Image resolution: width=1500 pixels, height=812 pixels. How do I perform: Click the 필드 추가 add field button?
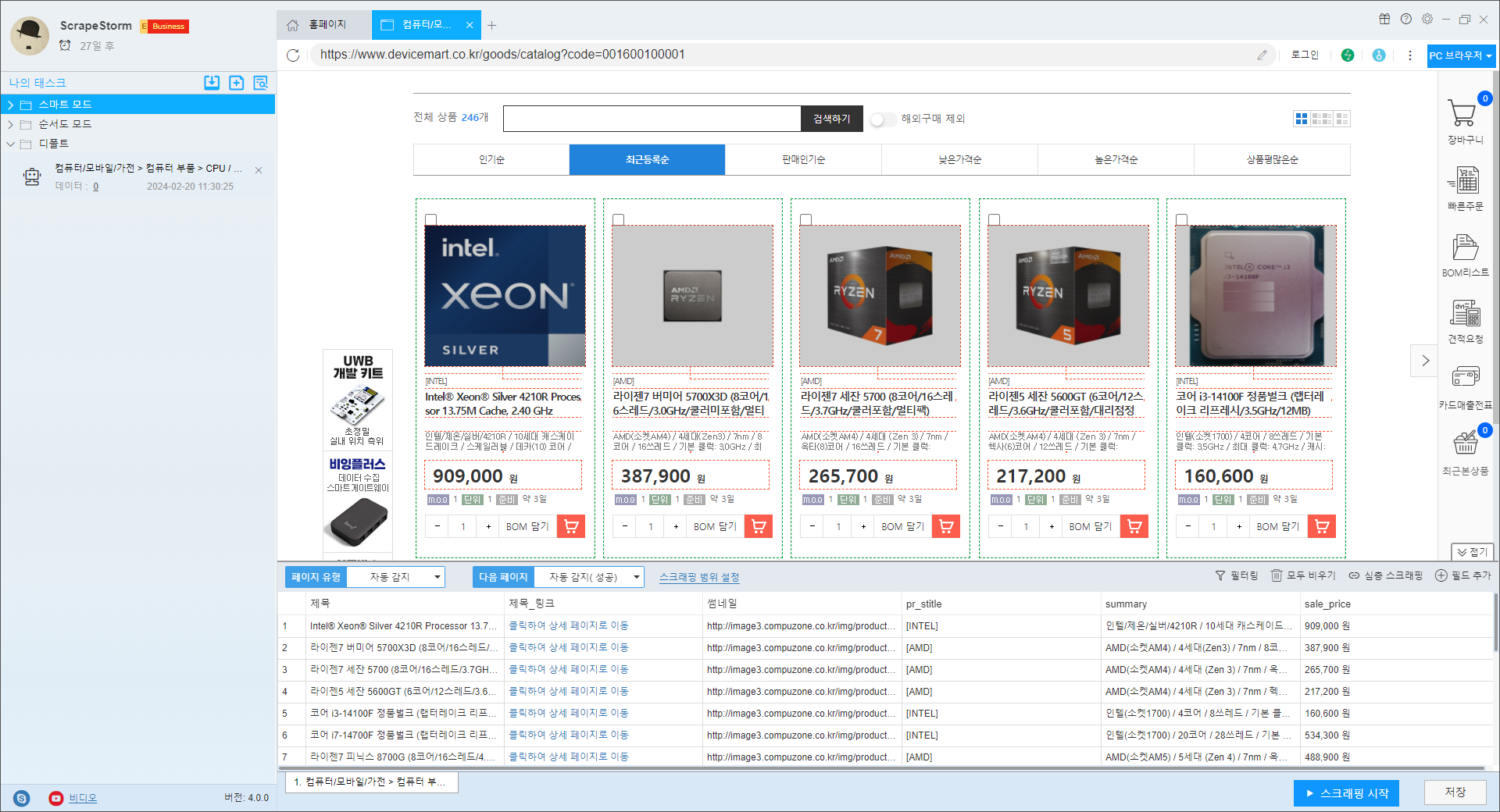(1463, 575)
